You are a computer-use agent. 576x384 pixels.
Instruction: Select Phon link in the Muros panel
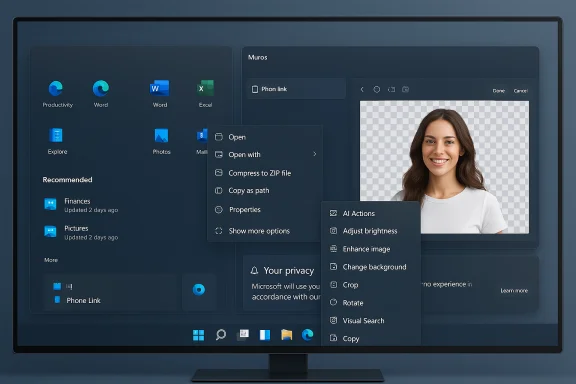coord(296,89)
